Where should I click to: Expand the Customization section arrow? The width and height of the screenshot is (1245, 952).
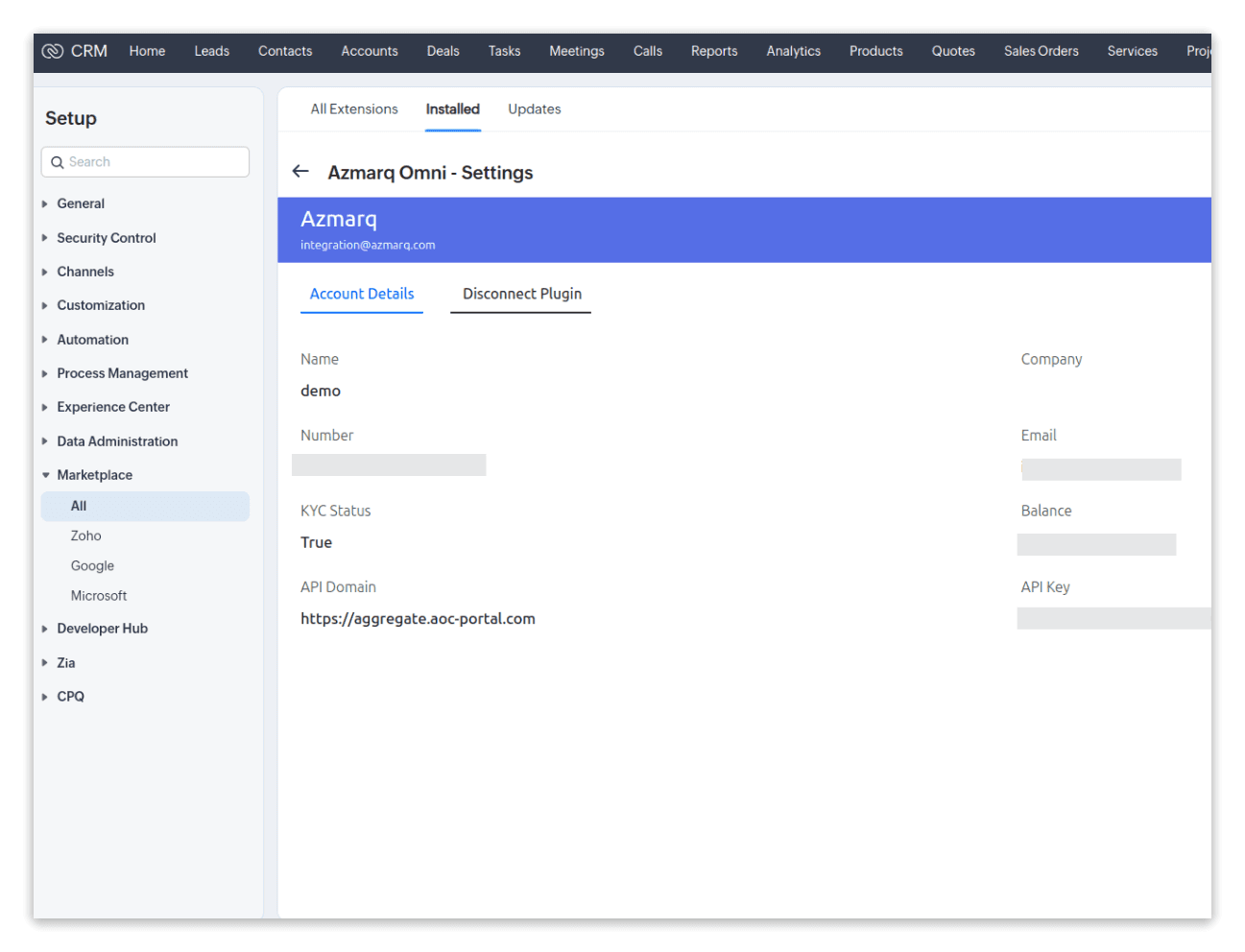pos(45,305)
